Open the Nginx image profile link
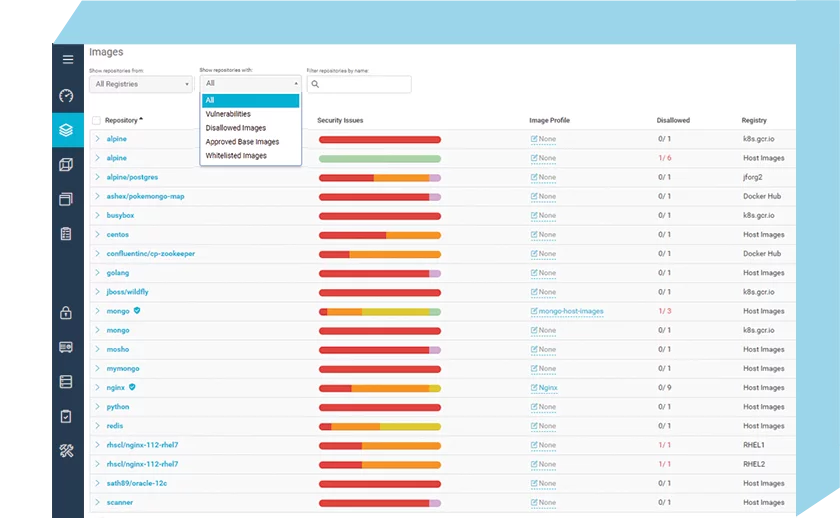This screenshot has height=518, width=840. 548,388
